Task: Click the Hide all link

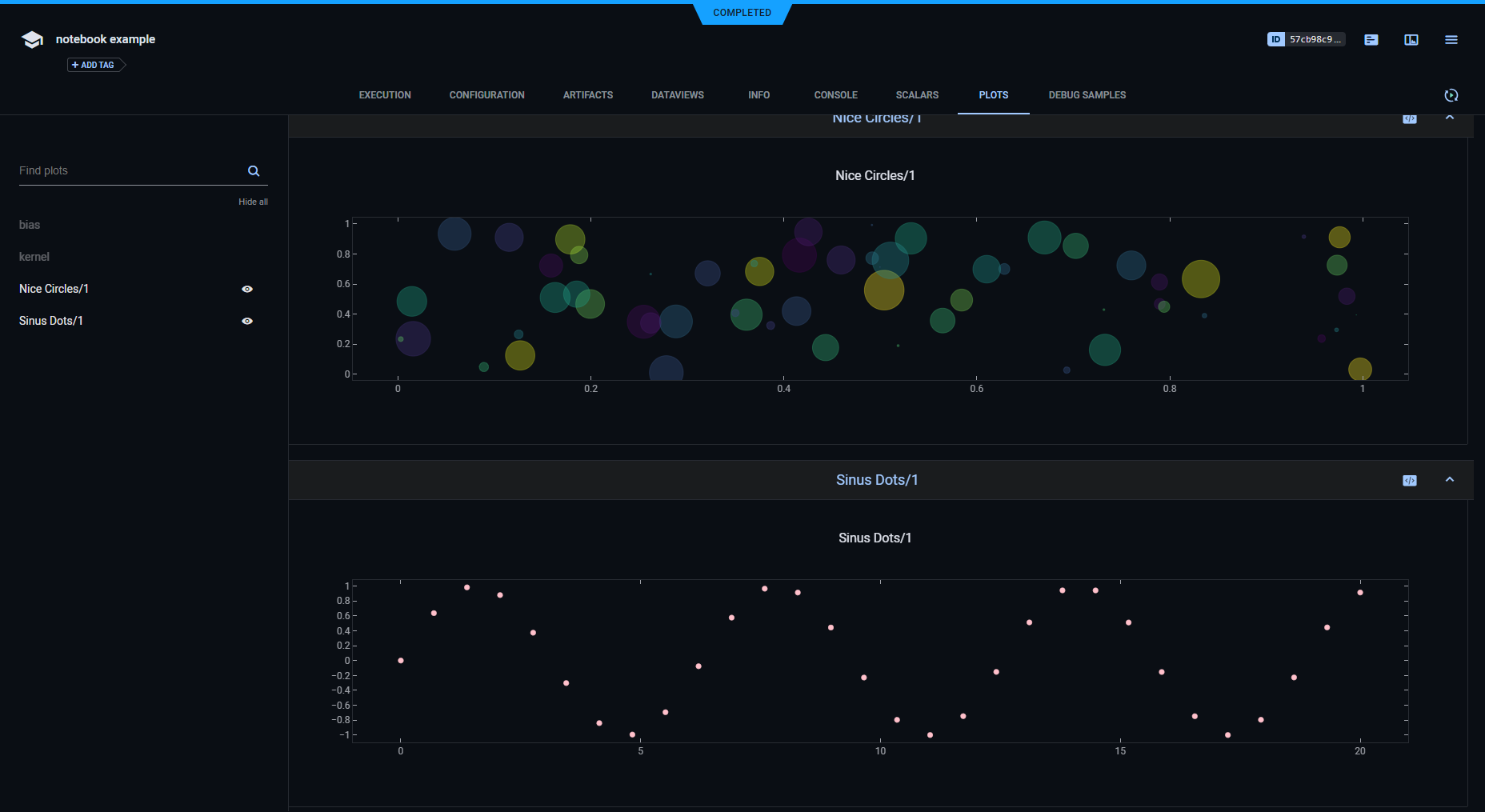Action: [253, 202]
